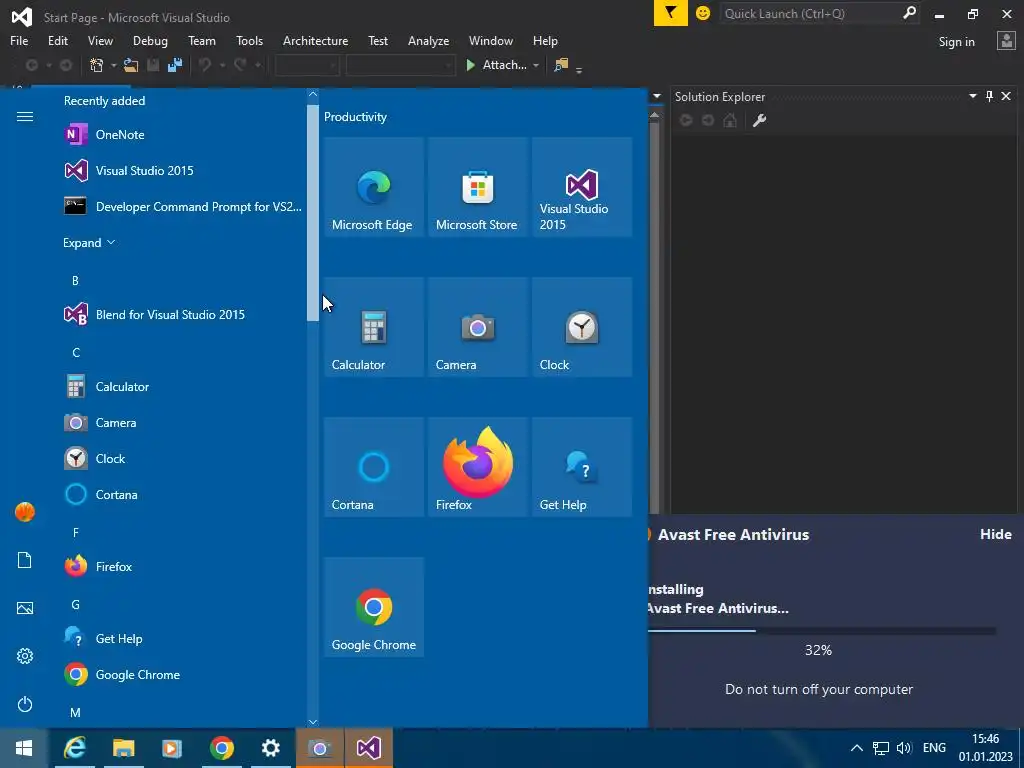Click Save All icon in Visual Studio toolbar
Screen dimensions: 1024x768
(x=175, y=65)
